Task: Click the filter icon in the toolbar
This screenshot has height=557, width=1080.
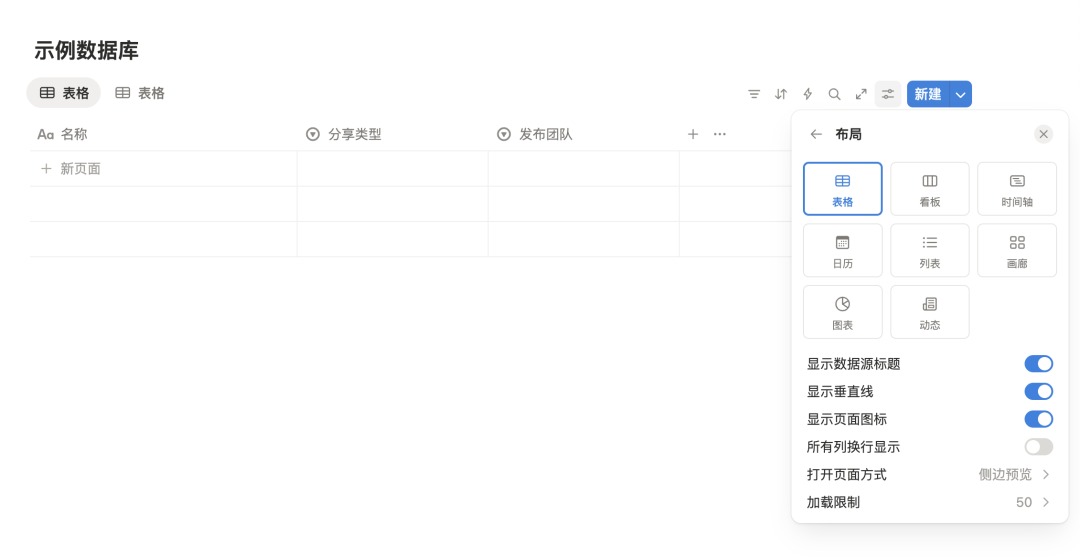Action: point(754,94)
